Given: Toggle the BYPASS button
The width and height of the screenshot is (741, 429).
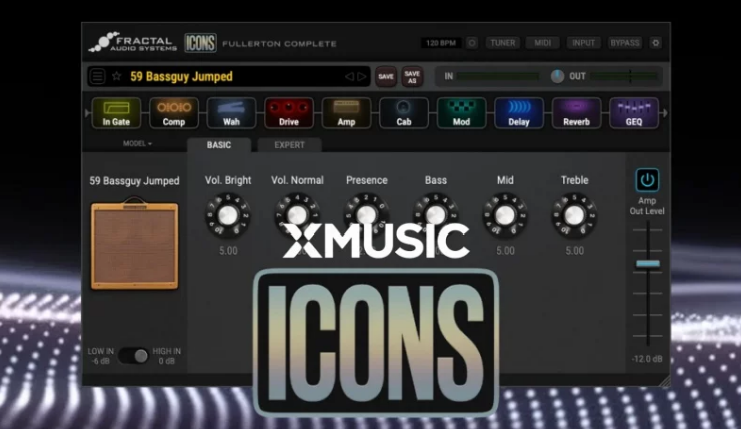Looking at the screenshot, I should 625,43.
